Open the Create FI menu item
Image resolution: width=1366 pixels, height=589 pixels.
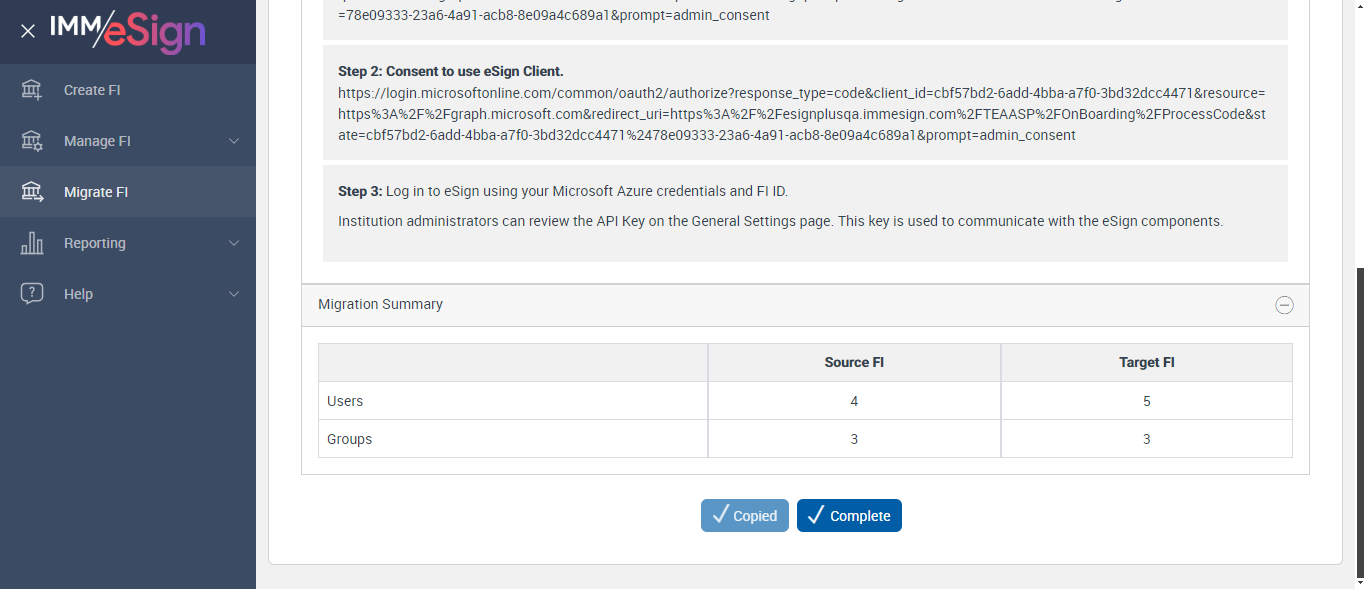tap(92, 90)
